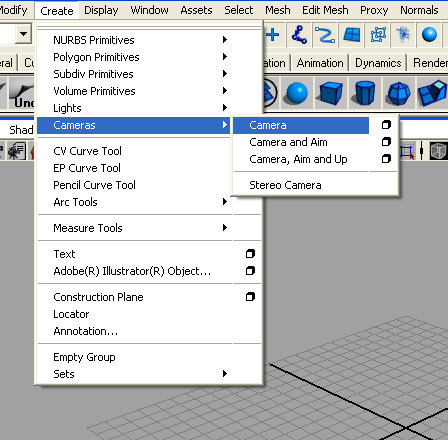Screen dimensions: 448x440
Task: Switch to the Animation shelf tab
Action: point(320,63)
